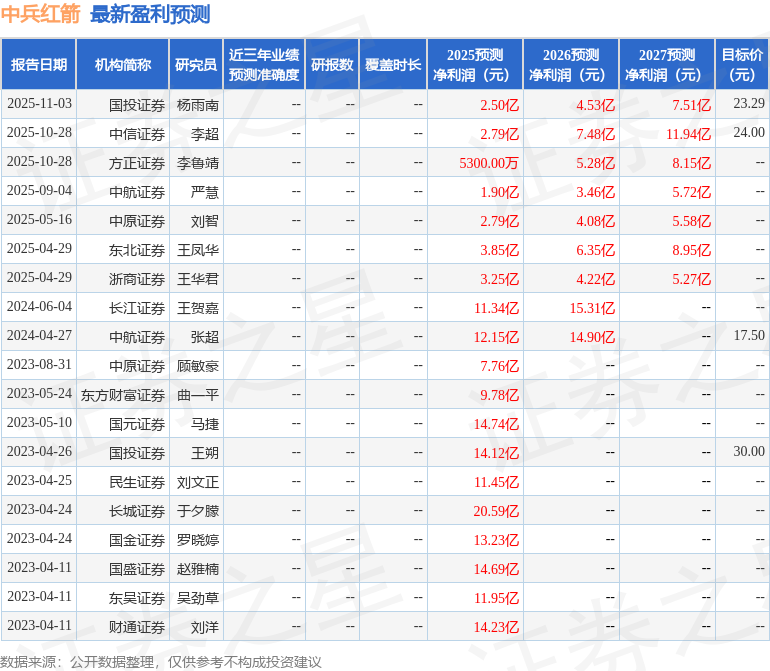Click the 目标价 column header

coord(742,64)
